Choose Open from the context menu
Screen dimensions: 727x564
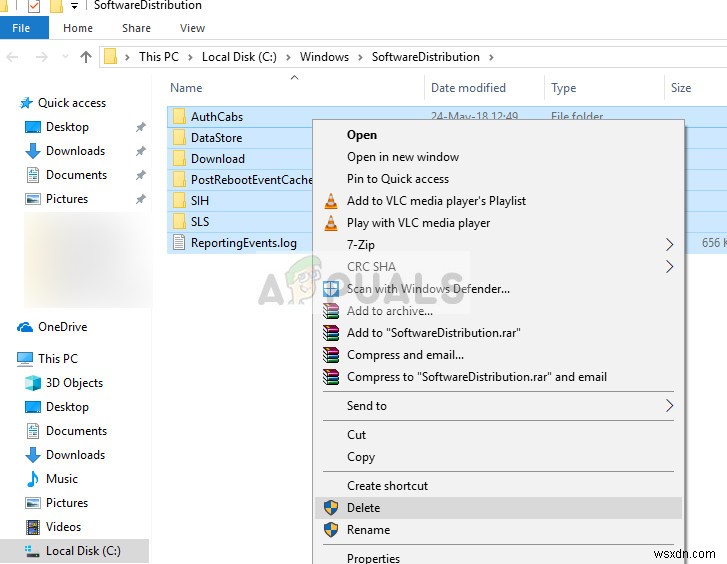[x=498, y=135]
